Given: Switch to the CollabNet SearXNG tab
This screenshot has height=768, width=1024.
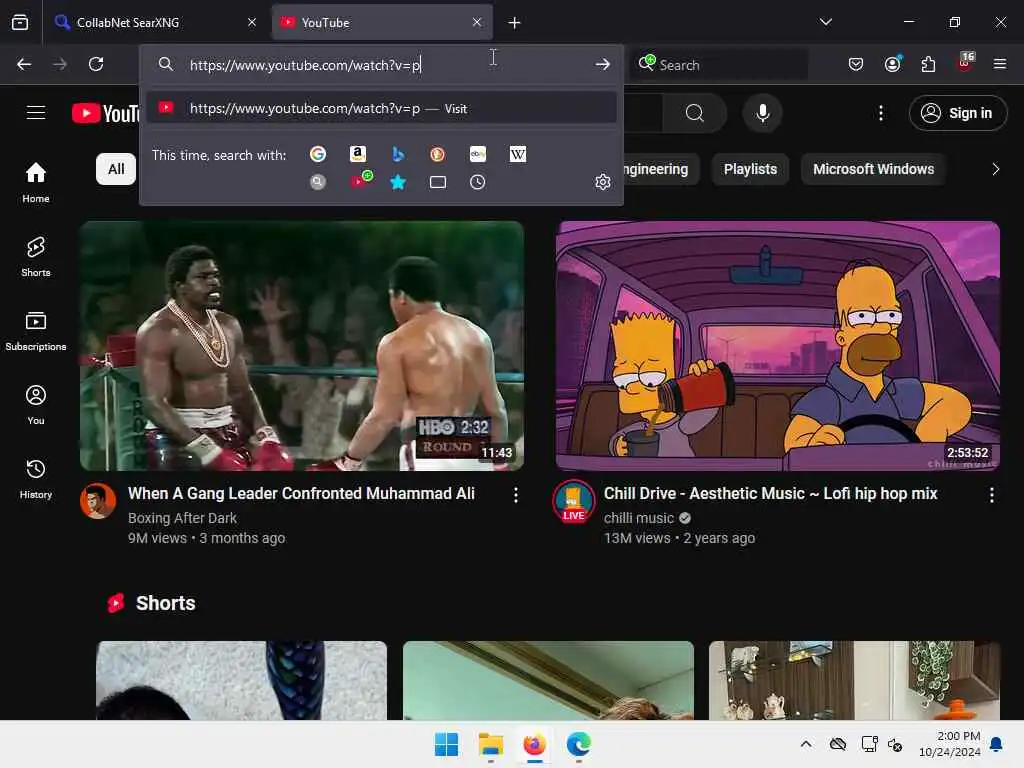Looking at the screenshot, I should point(154,22).
